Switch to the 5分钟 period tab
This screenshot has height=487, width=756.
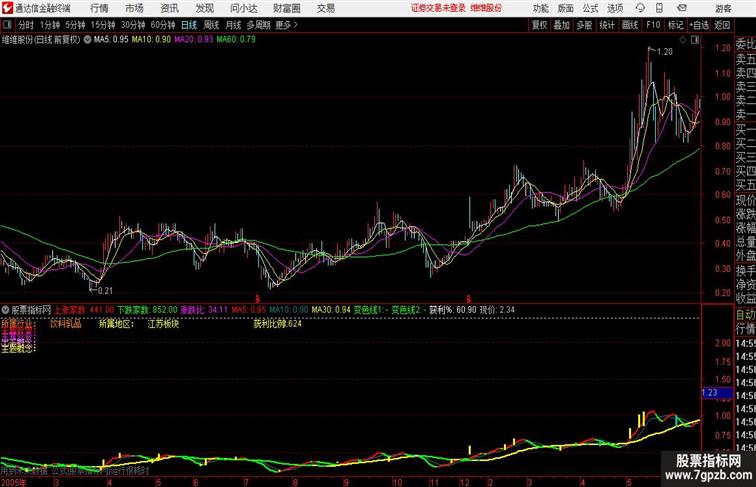(75, 25)
